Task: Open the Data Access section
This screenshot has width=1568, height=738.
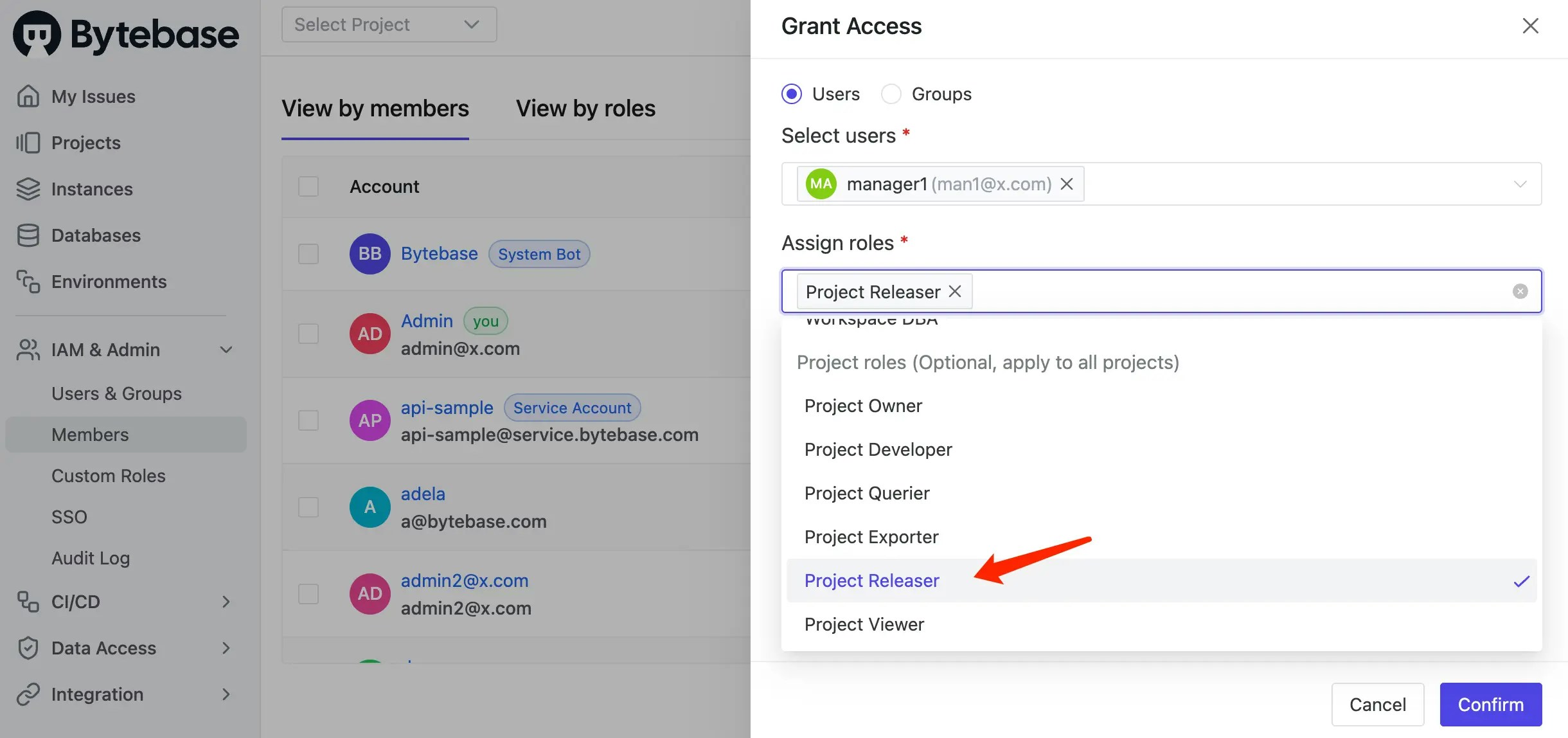Action: click(103, 648)
